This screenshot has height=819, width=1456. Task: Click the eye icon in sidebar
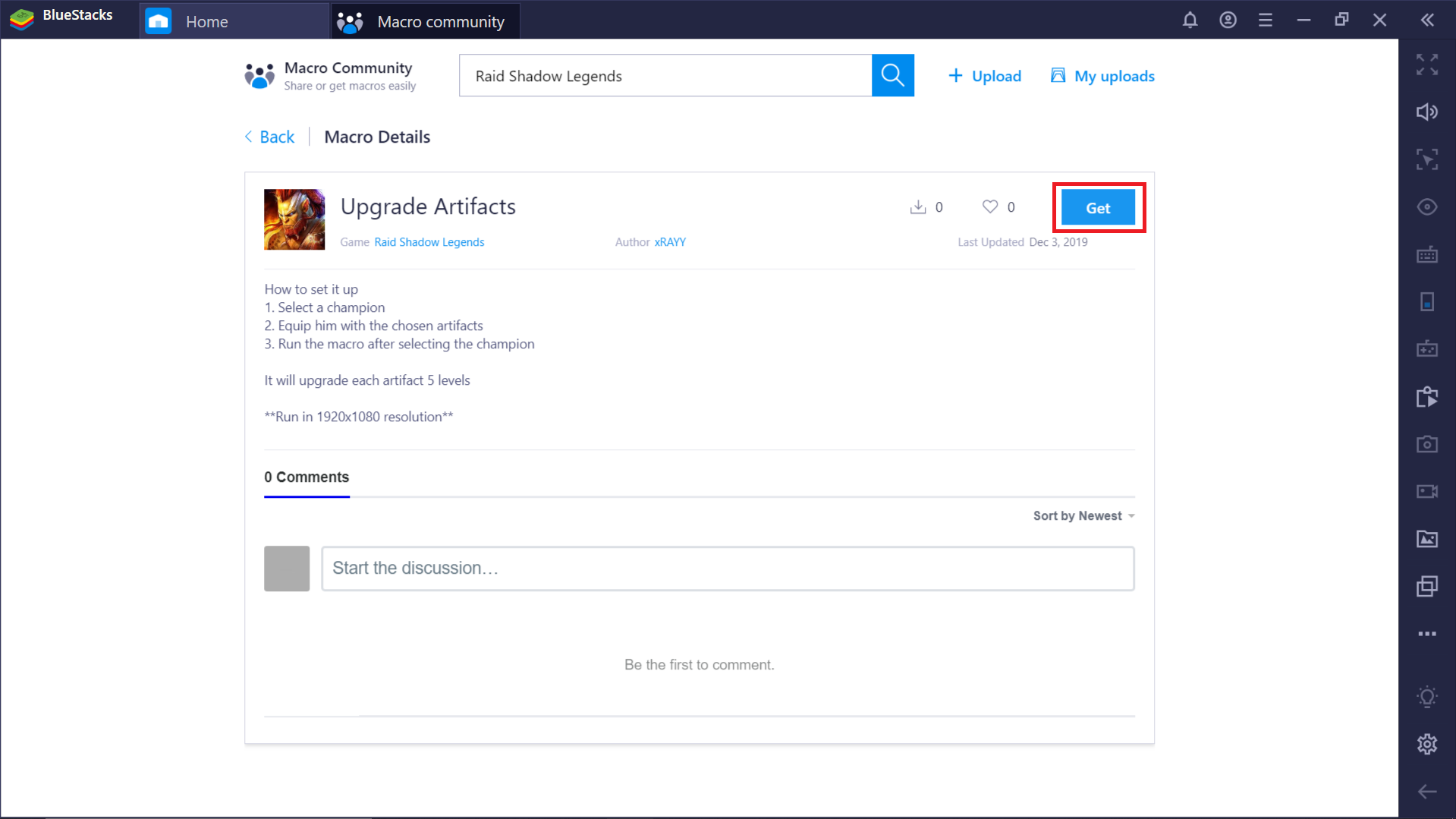[1427, 207]
